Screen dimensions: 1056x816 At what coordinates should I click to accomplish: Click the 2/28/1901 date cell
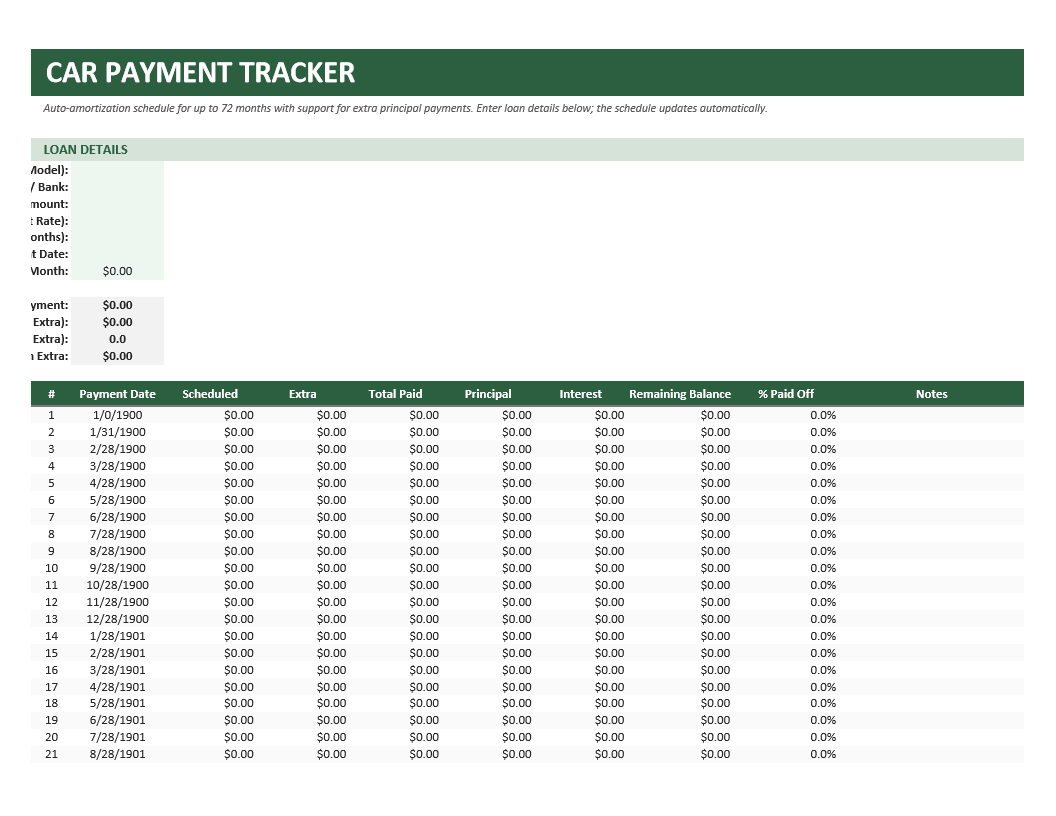(x=117, y=652)
